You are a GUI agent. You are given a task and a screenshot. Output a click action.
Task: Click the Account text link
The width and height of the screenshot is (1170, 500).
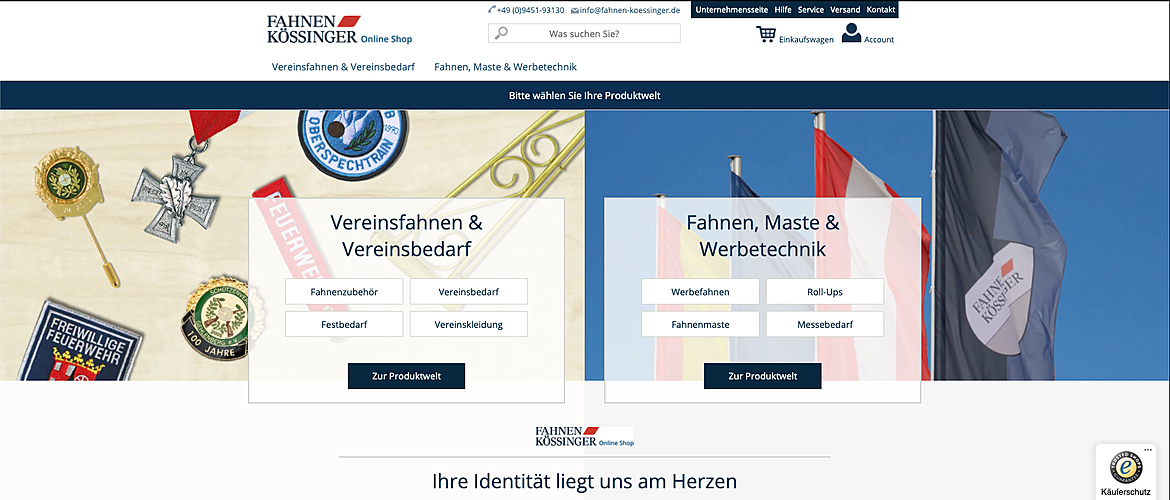(x=879, y=40)
